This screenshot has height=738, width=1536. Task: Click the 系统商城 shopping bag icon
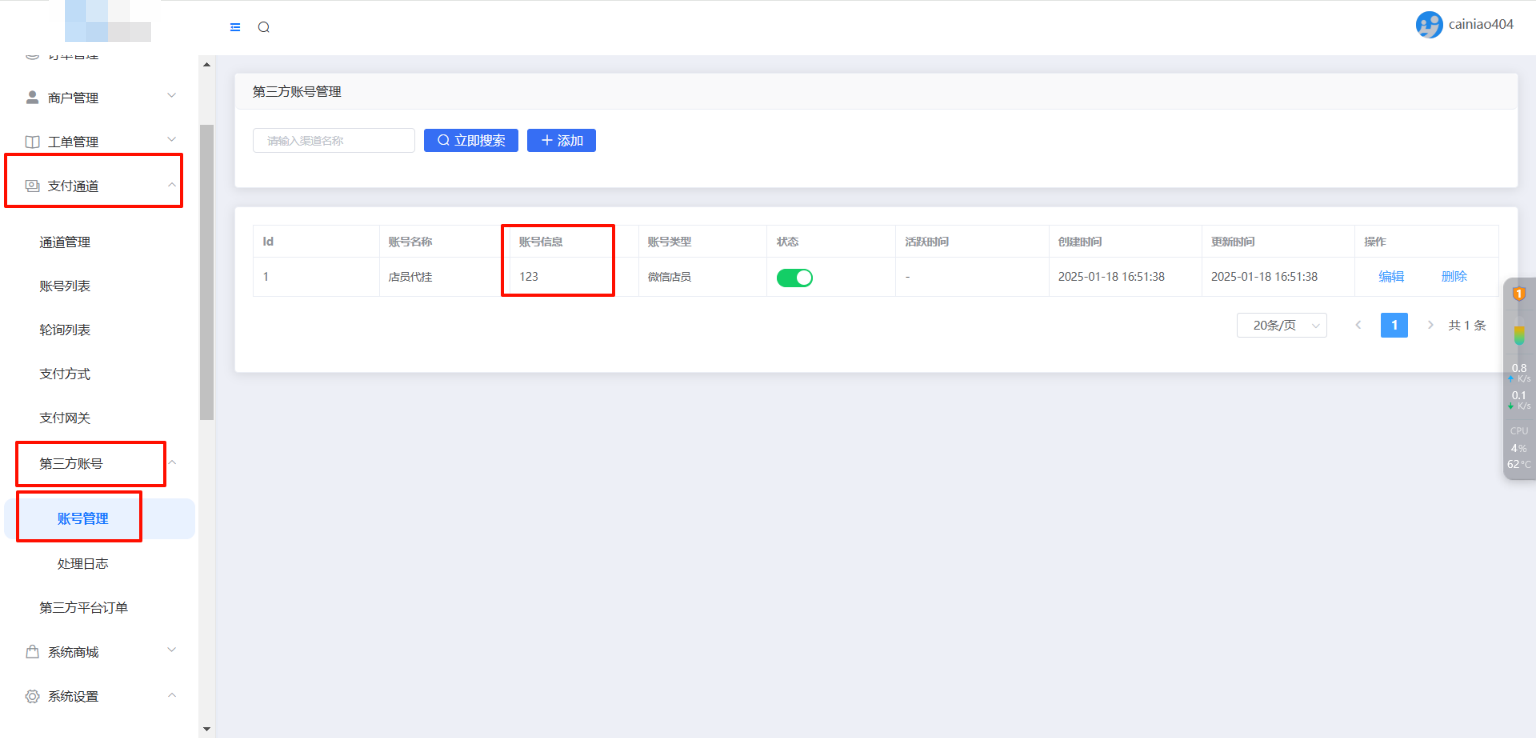32,652
